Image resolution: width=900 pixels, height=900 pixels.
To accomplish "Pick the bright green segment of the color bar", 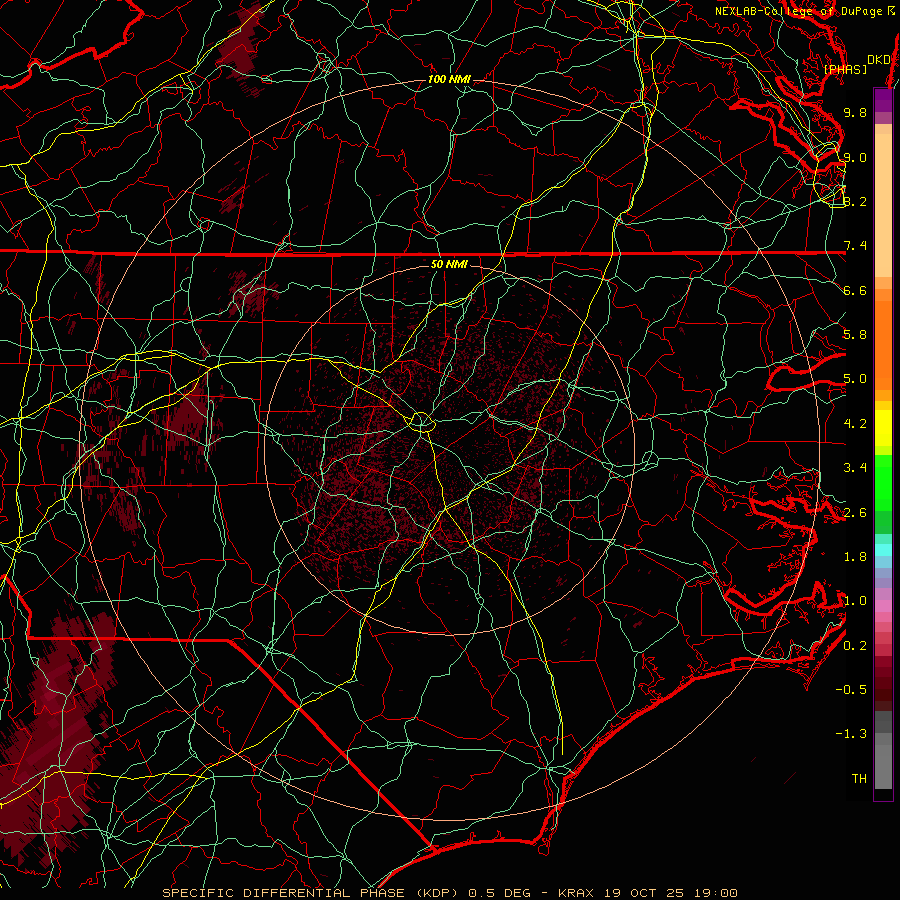I will point(883,482).
